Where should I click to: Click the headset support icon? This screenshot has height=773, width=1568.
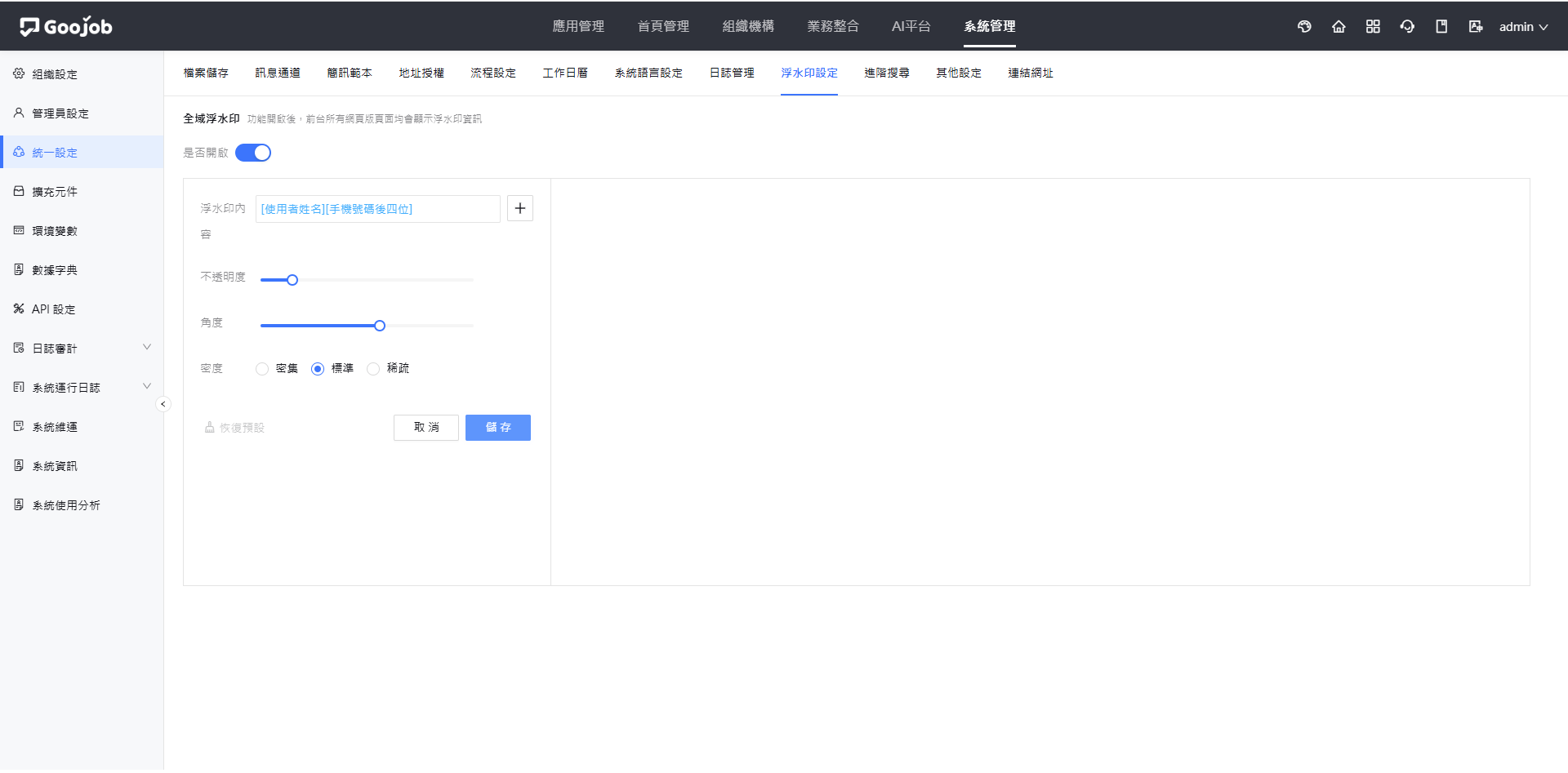[1407, 27]
